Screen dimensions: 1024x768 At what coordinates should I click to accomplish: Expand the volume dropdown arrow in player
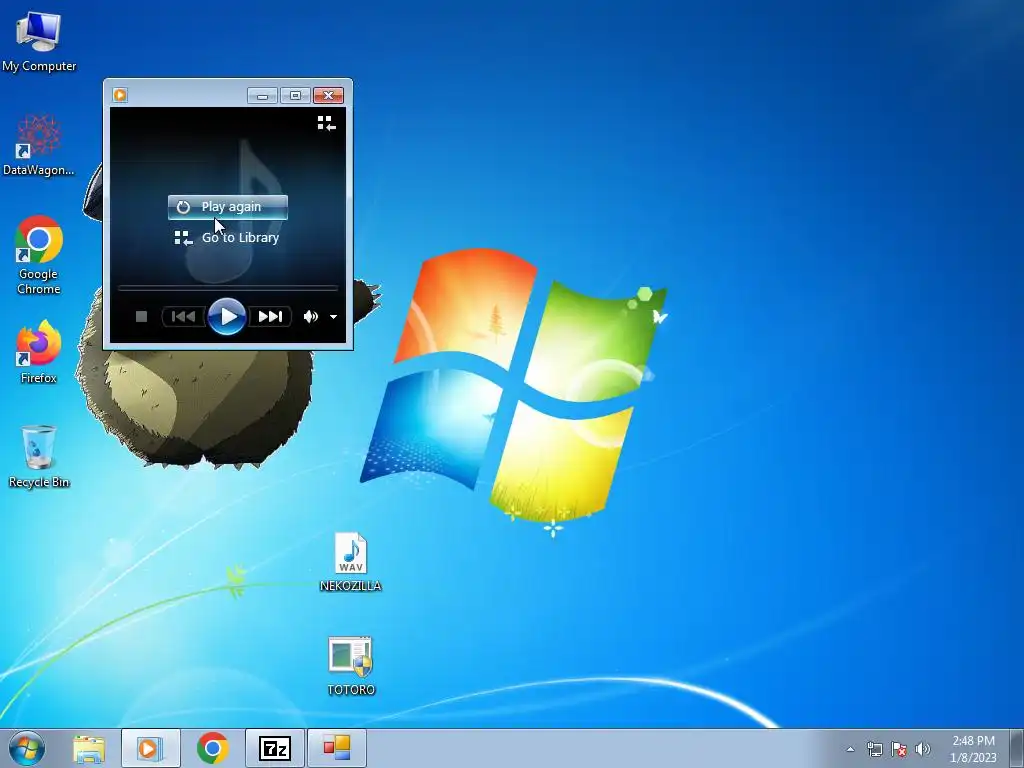point(333,317)
